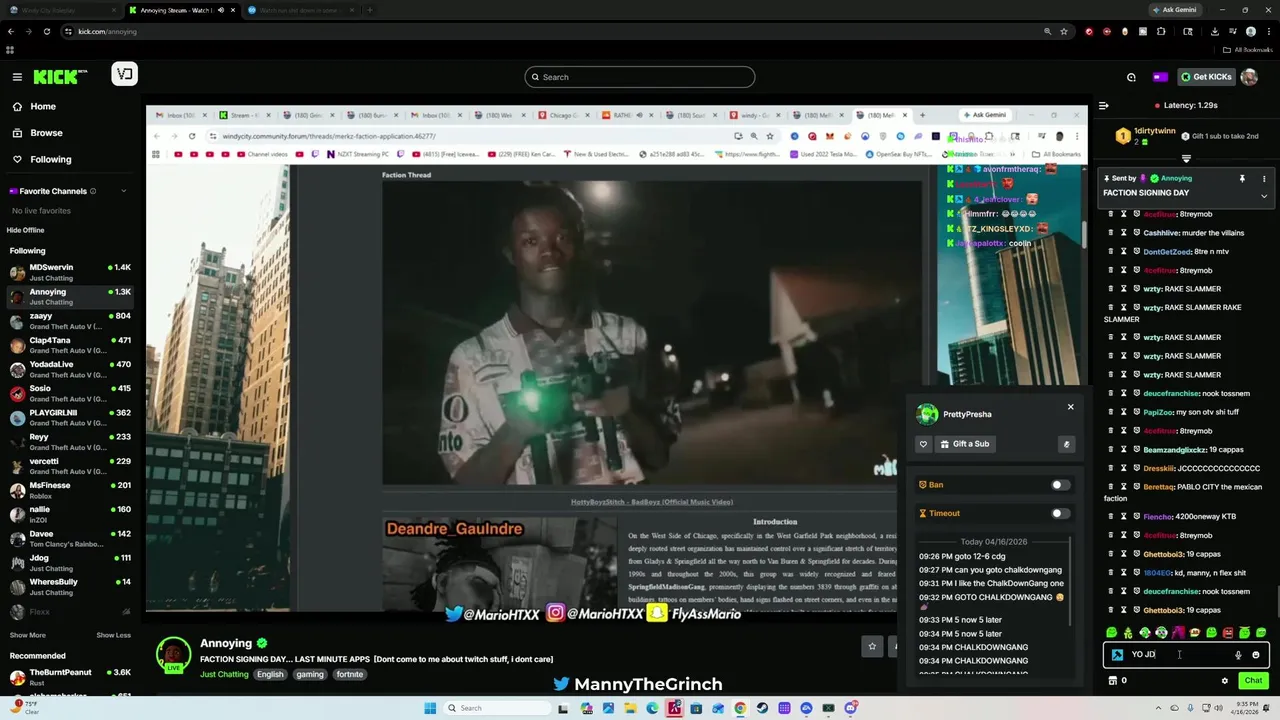Open MDSwervin channel in Following list

pyautogui.click(x=70, y=272)
